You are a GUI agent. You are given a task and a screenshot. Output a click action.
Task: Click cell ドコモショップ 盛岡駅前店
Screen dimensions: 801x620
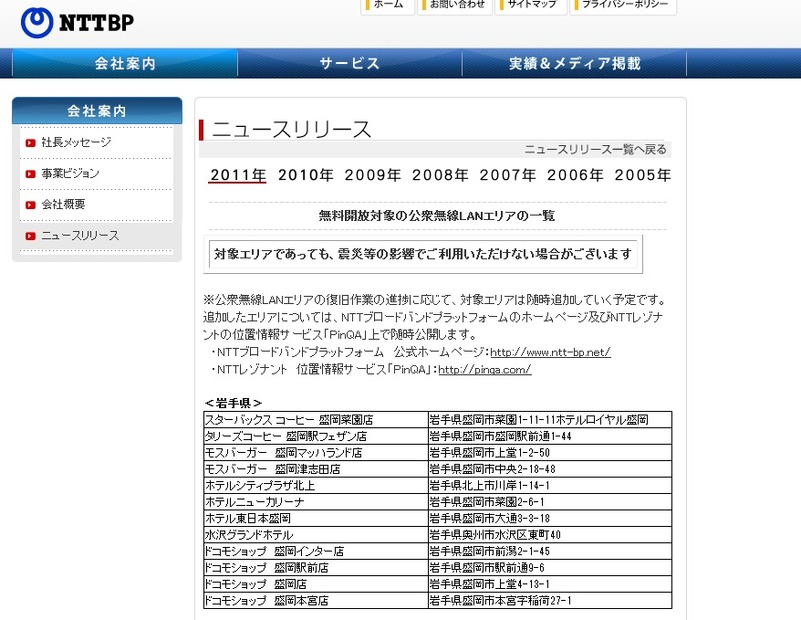316,567
